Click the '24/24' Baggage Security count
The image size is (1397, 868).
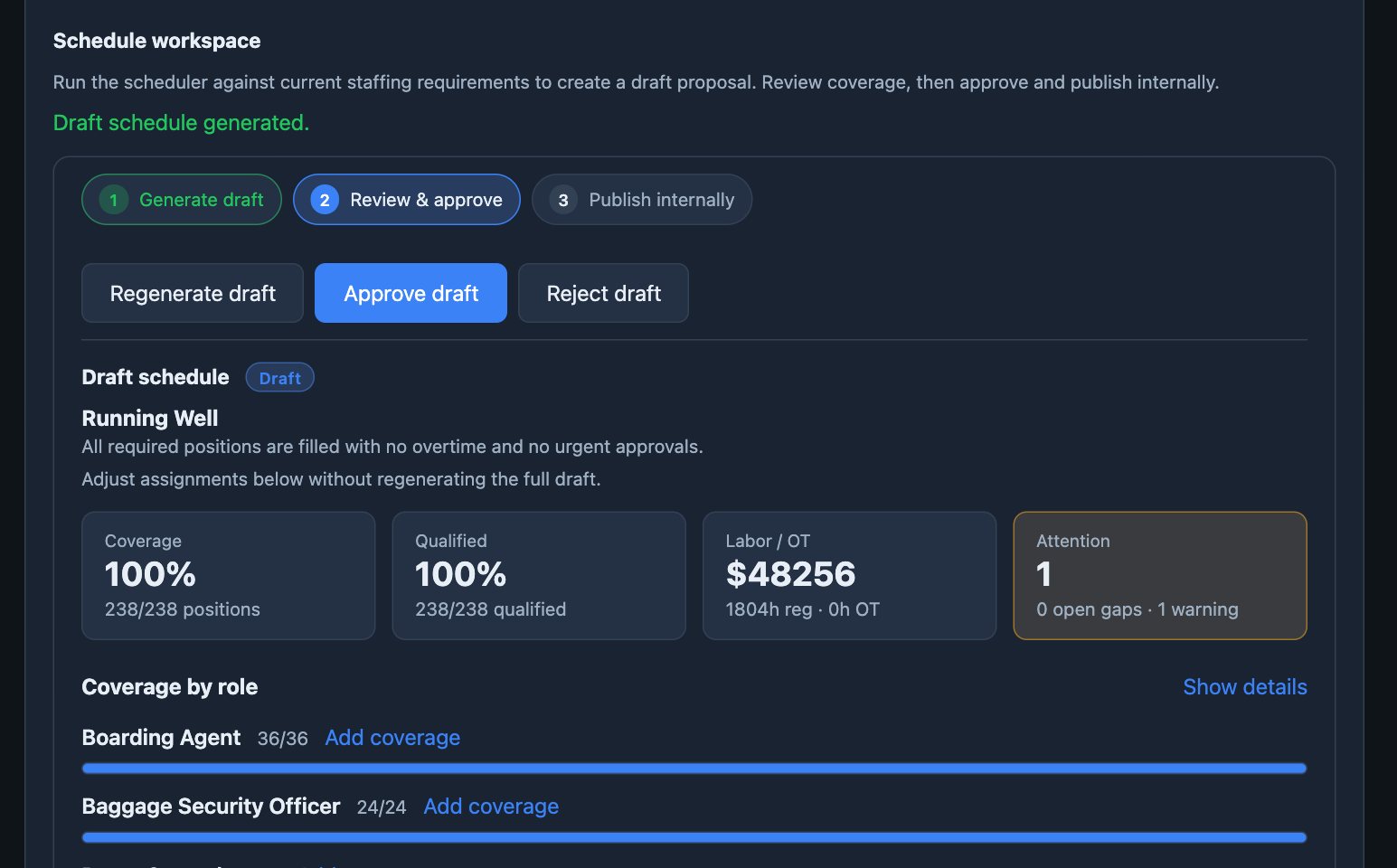(382, 807)
